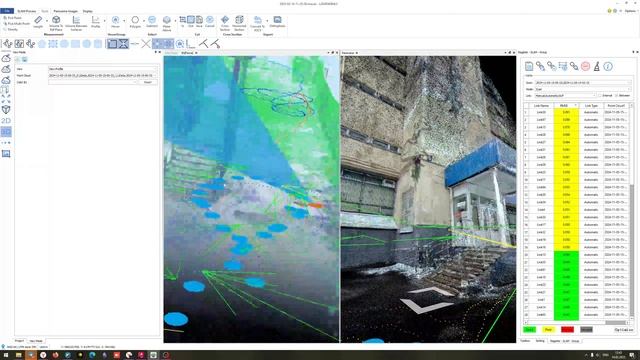Open the Color By dropdown

click(x=93, y=82)
